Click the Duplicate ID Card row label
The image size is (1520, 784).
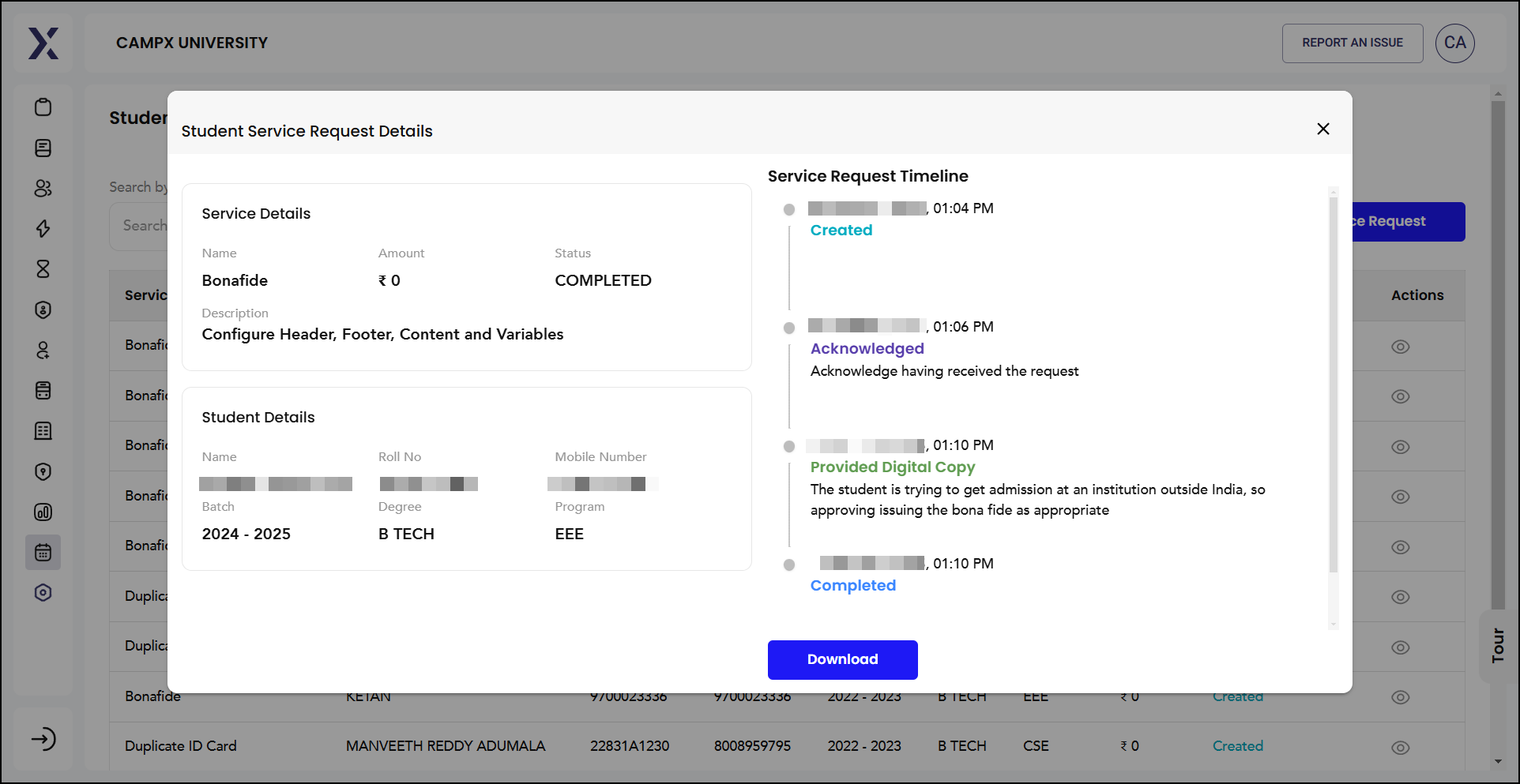click(181, 746)
